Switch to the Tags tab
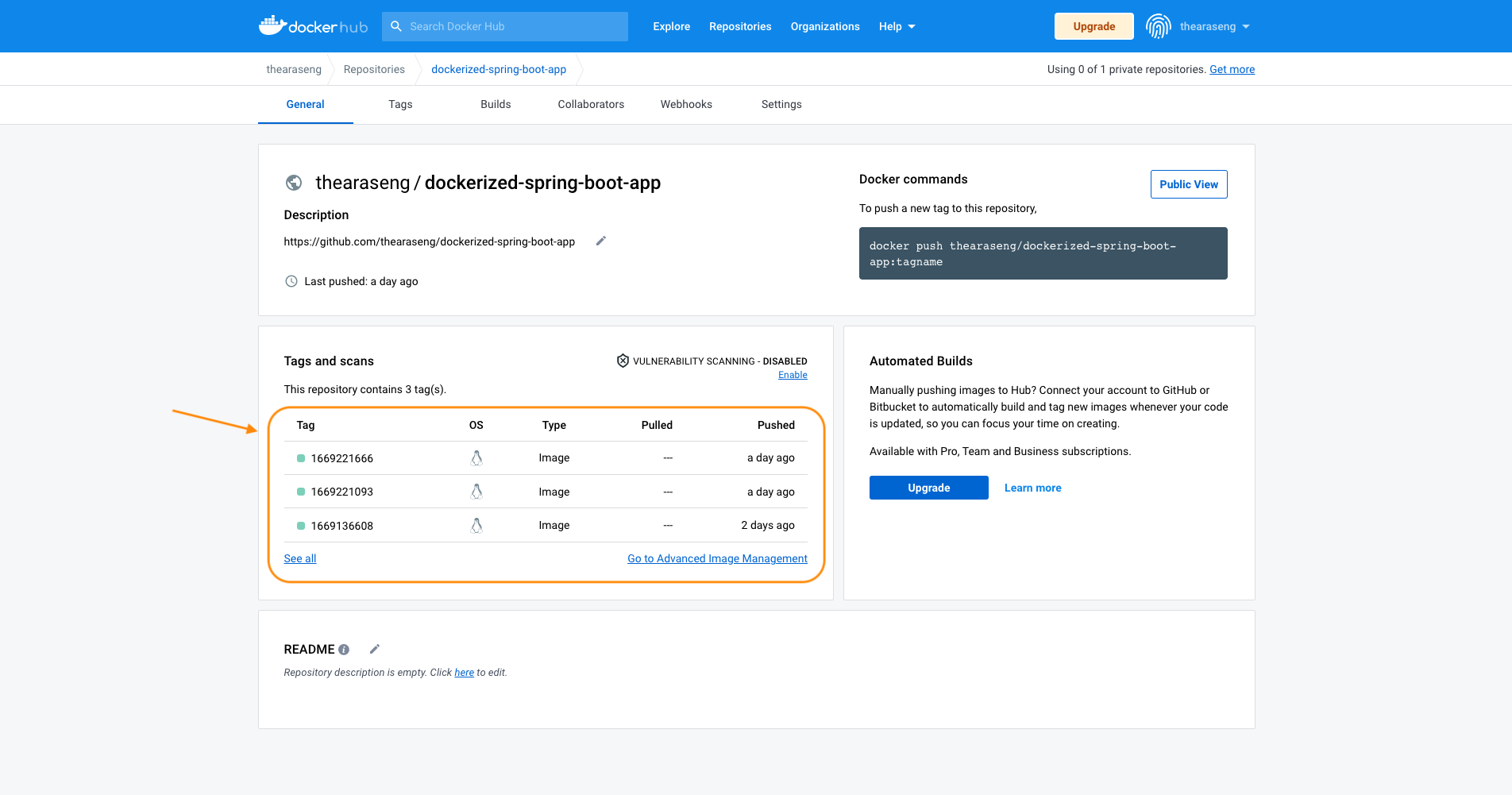This screenshot has height=795, width=1512. (400, 104)
